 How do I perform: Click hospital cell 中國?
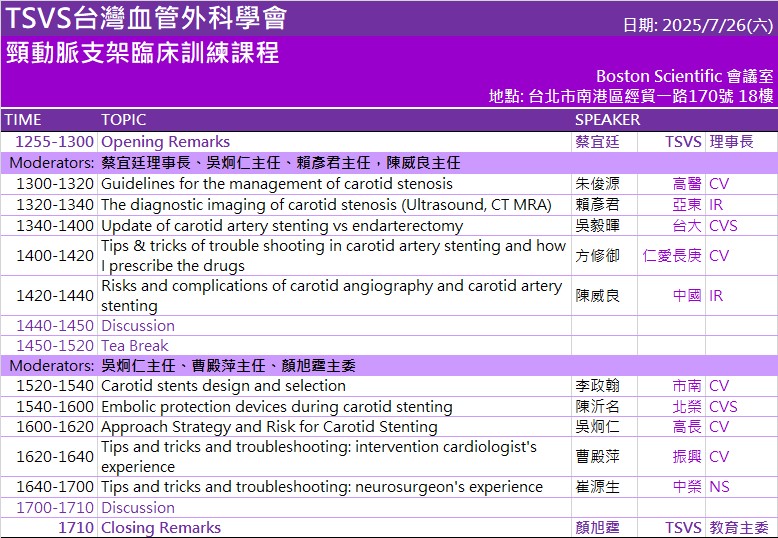(687, 296)
